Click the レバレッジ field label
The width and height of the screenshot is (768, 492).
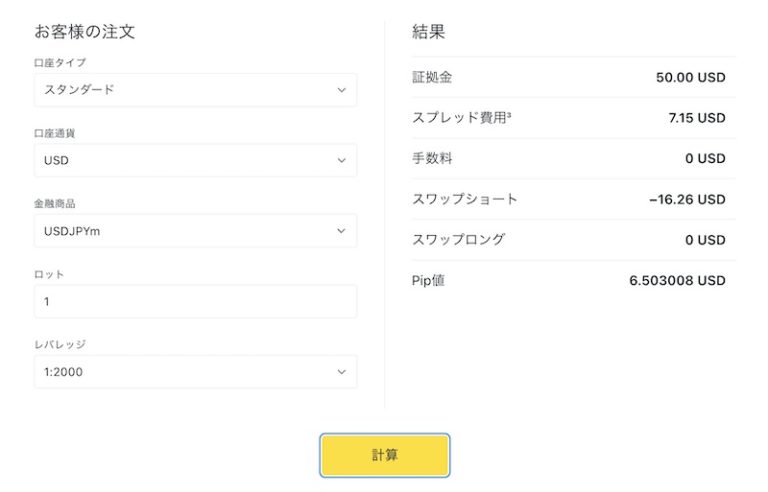[x=60, y=344]
